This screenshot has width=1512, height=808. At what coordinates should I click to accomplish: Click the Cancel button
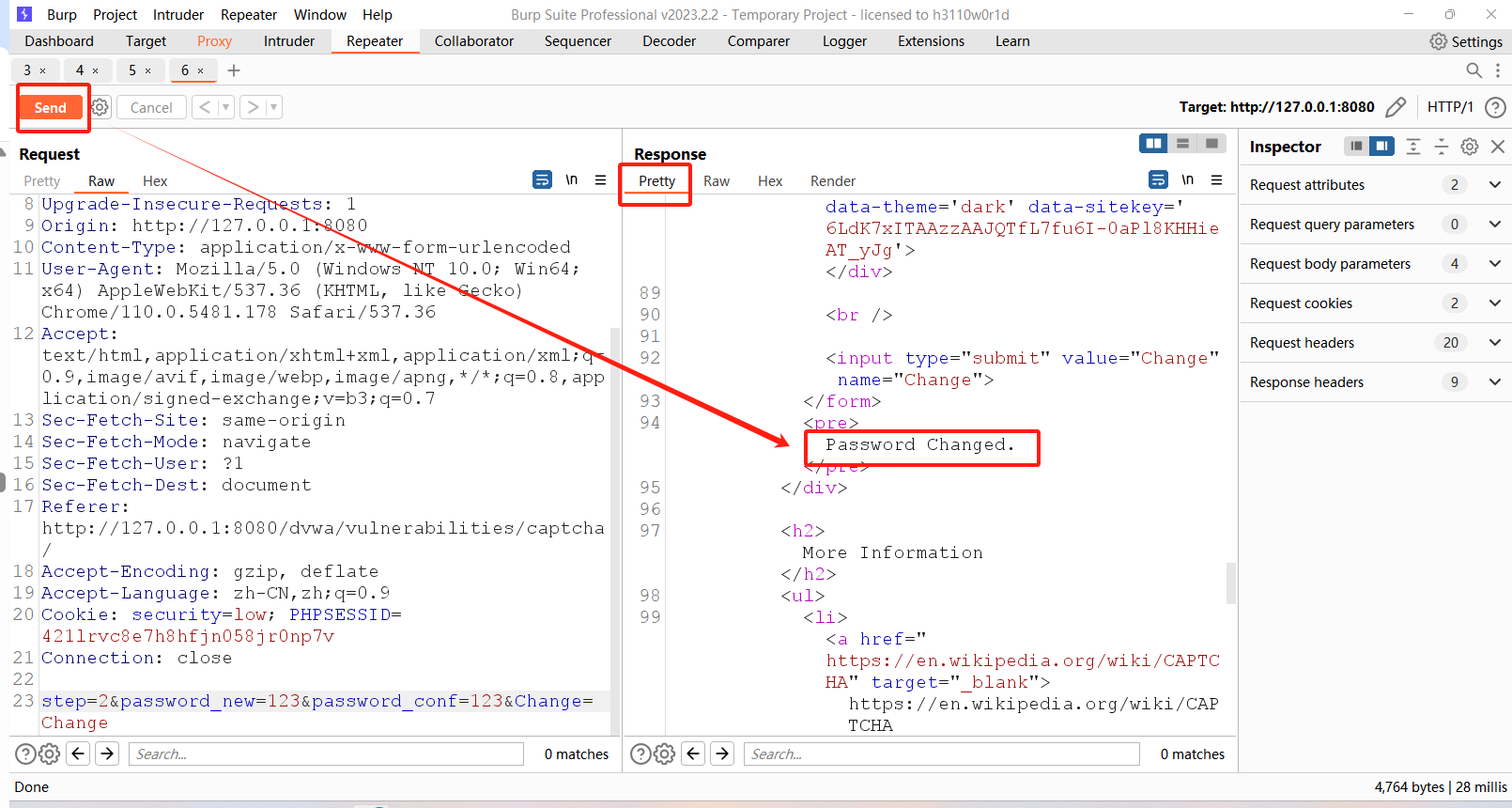coord(151,107)
